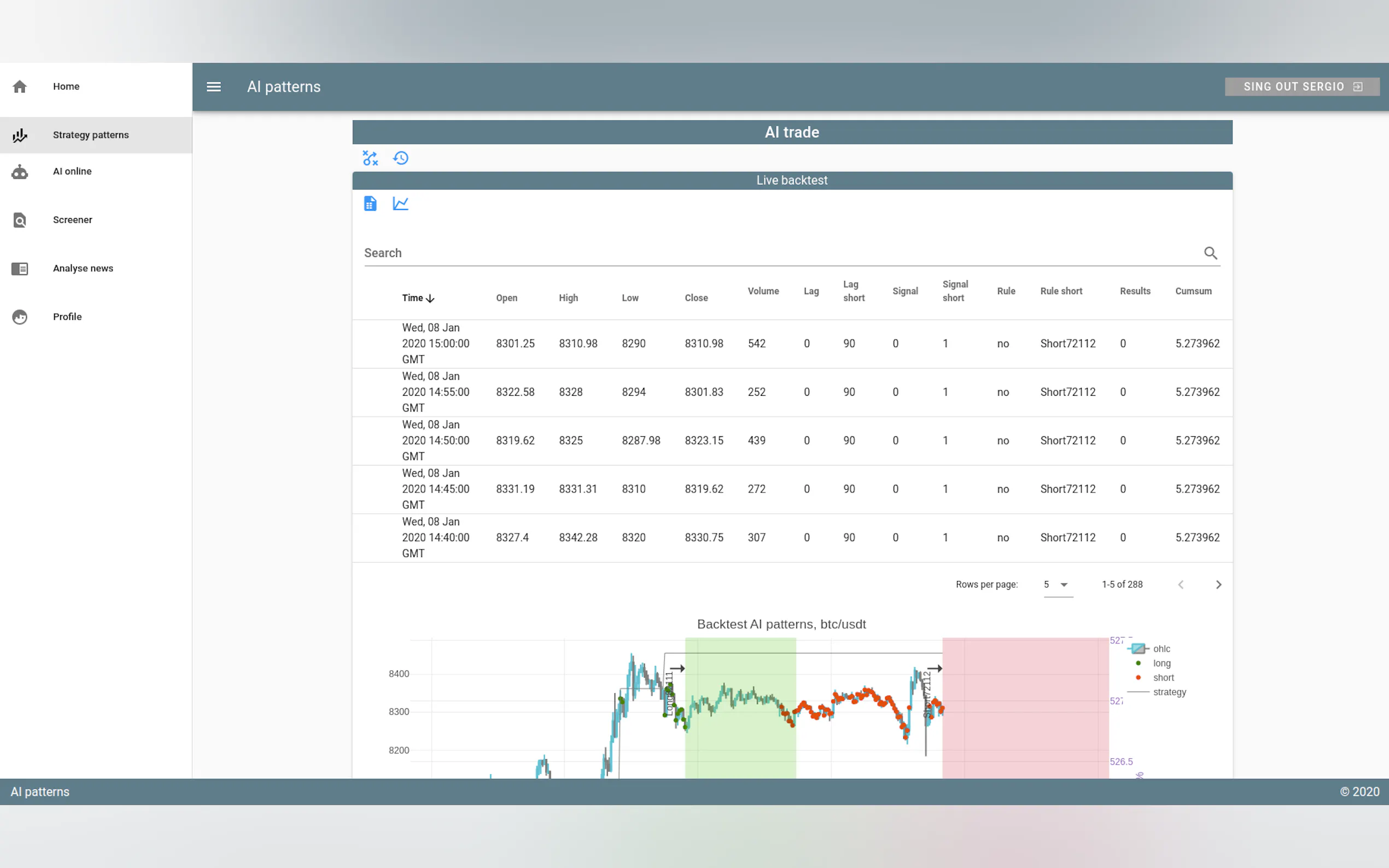Open the Rows per page dropdown
Screen dimensions: 1389x868
click(1058, 584)
